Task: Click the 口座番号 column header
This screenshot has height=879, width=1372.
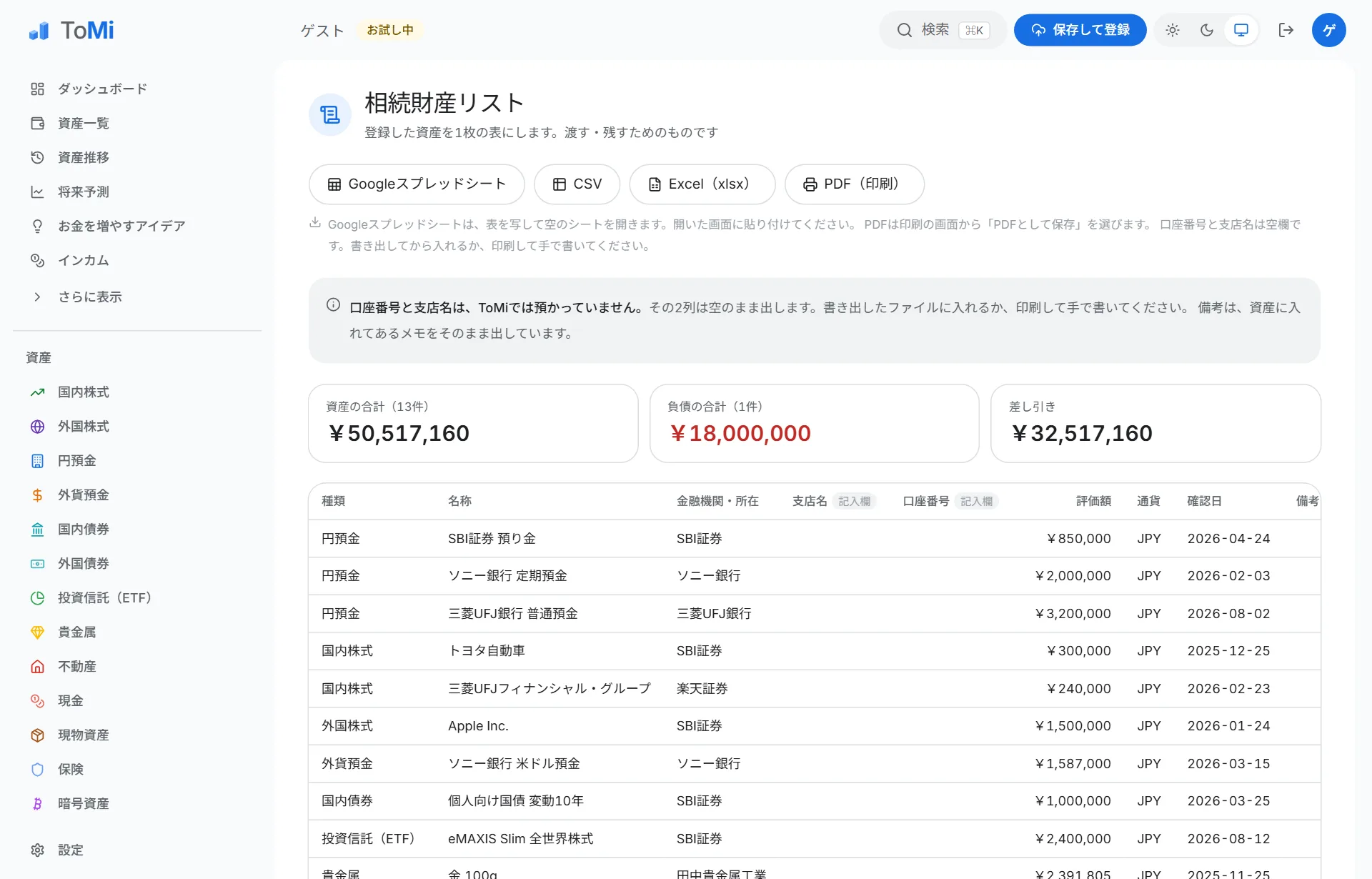Action: 926,501
